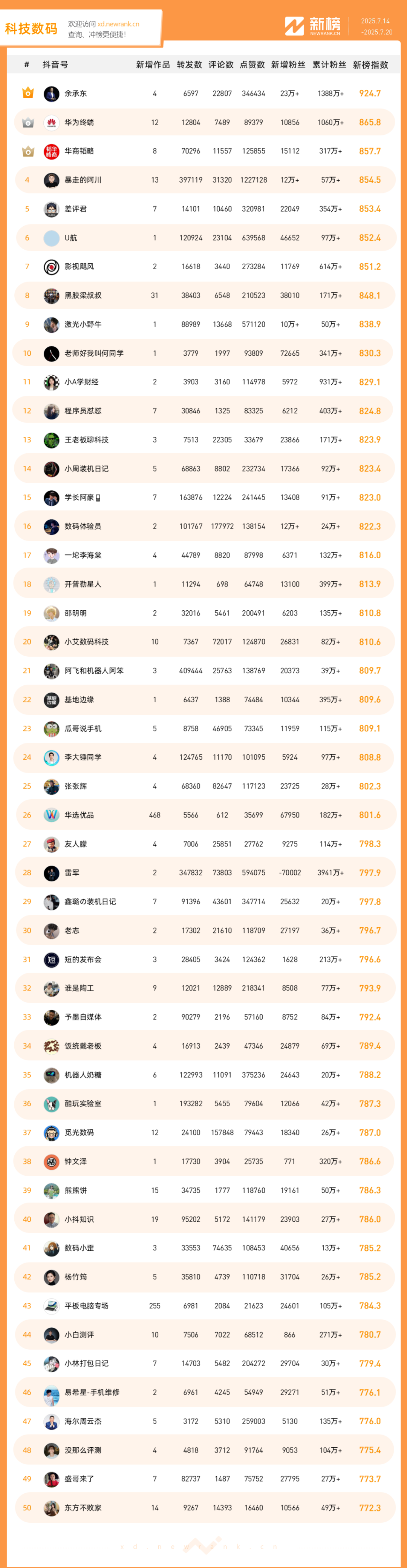Open the xd.newrank.cn link
Viewport: 407px width, 1568px height.
(x=119, y=24)
